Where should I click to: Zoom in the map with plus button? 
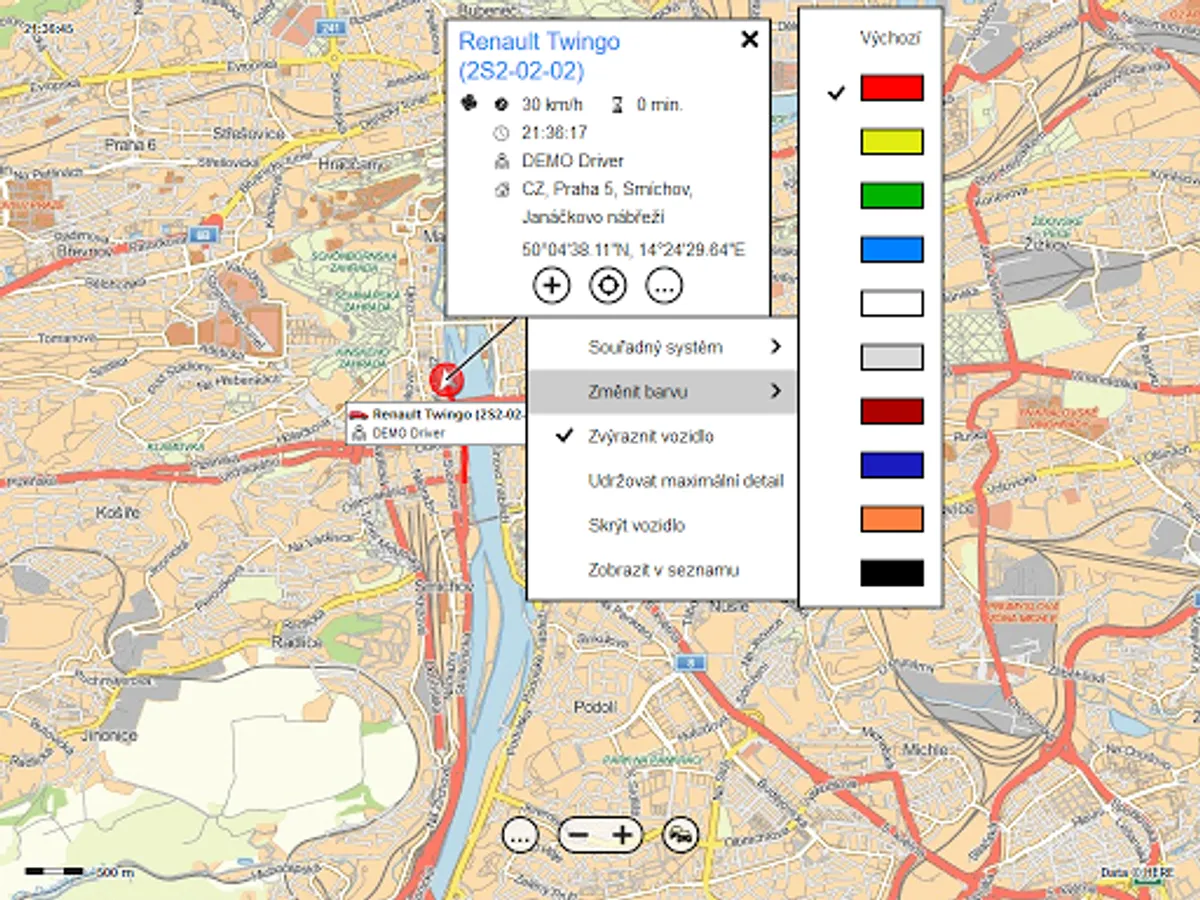pyautogui.click(x=623, y=834)
